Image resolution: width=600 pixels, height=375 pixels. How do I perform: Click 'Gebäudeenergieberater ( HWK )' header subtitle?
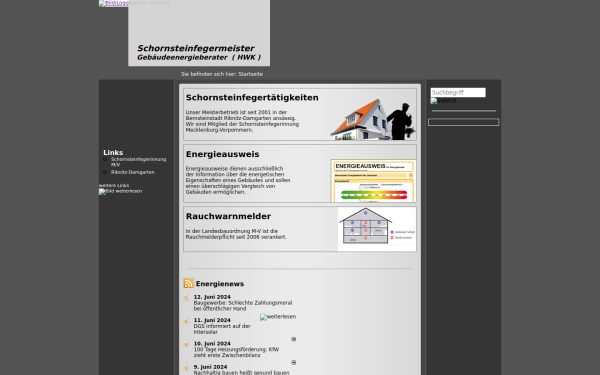[x=199, y=57]
